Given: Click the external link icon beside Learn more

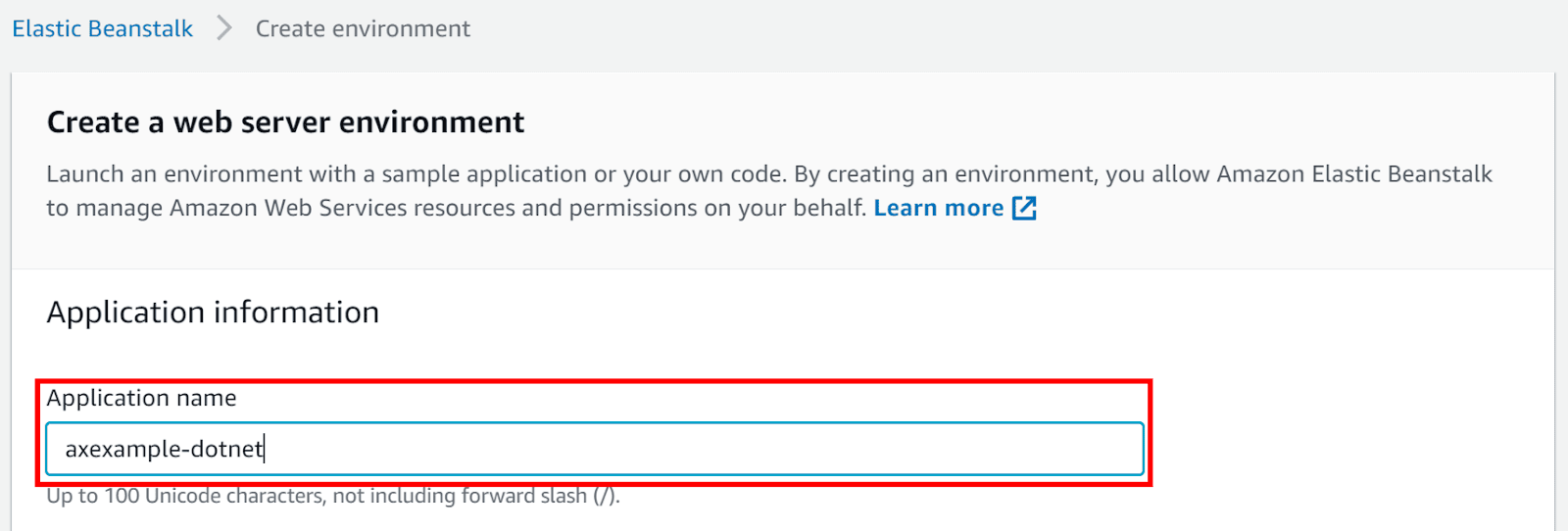Looking at the screenshot, I should tap(1024, 208).
